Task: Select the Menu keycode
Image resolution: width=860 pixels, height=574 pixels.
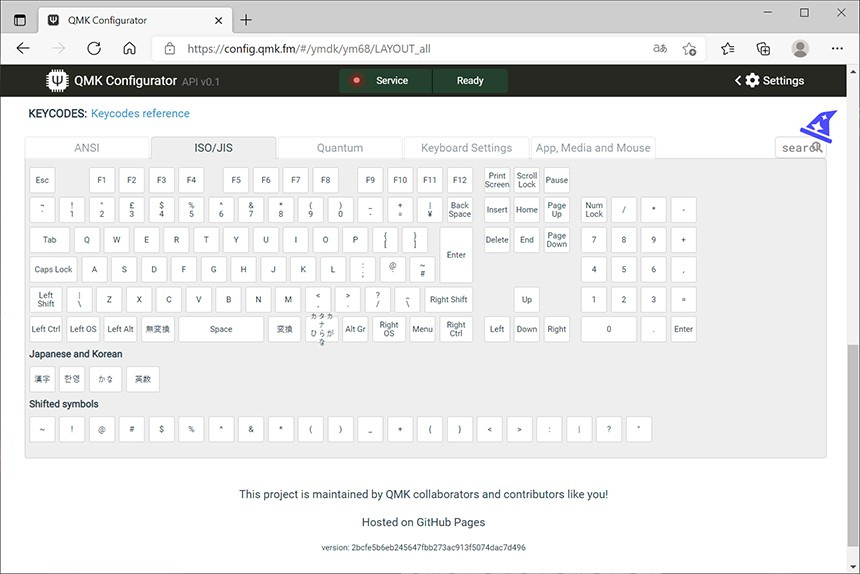Action: click(422, 329)
